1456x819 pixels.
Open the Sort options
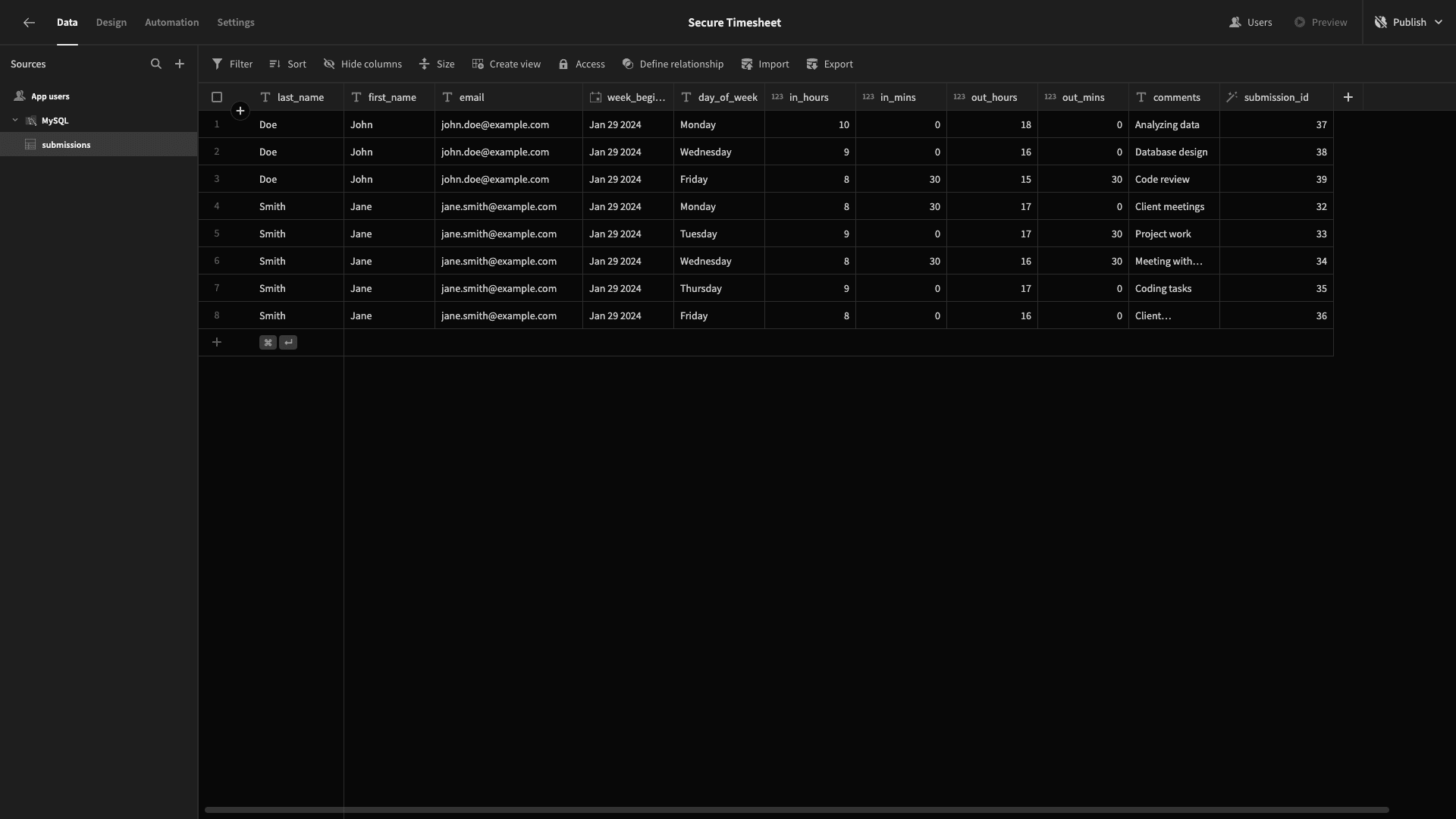(x=287, y=64)
